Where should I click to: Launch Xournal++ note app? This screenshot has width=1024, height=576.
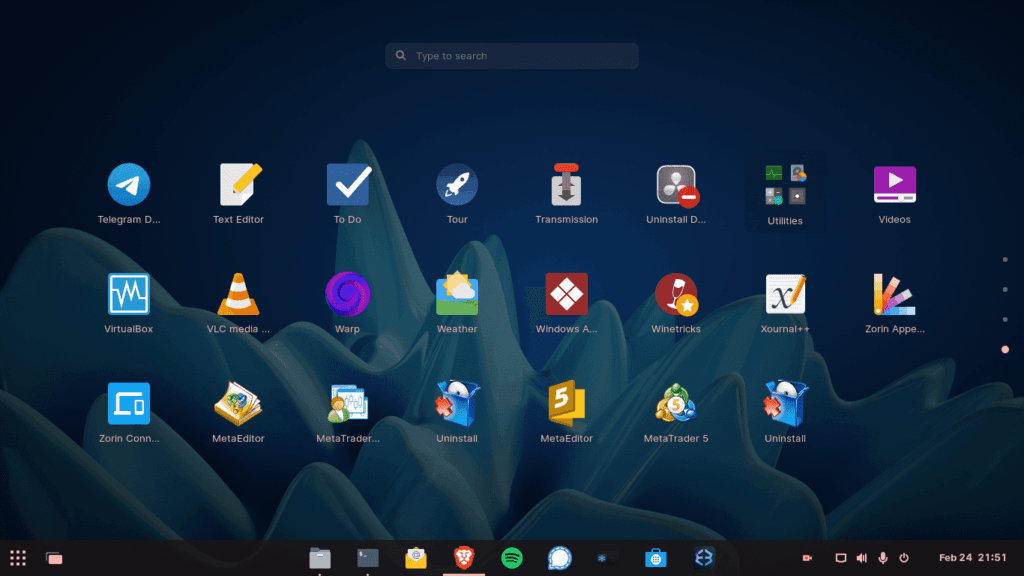785,294
